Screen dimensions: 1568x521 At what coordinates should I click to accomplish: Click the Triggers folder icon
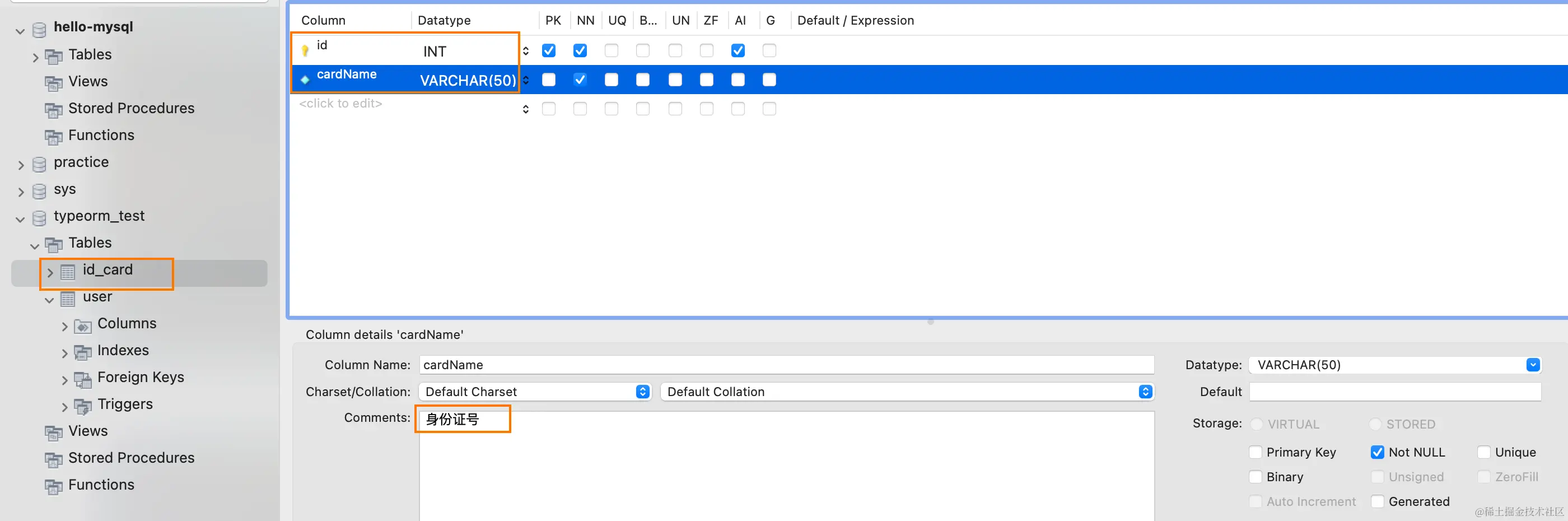[83, 406]
